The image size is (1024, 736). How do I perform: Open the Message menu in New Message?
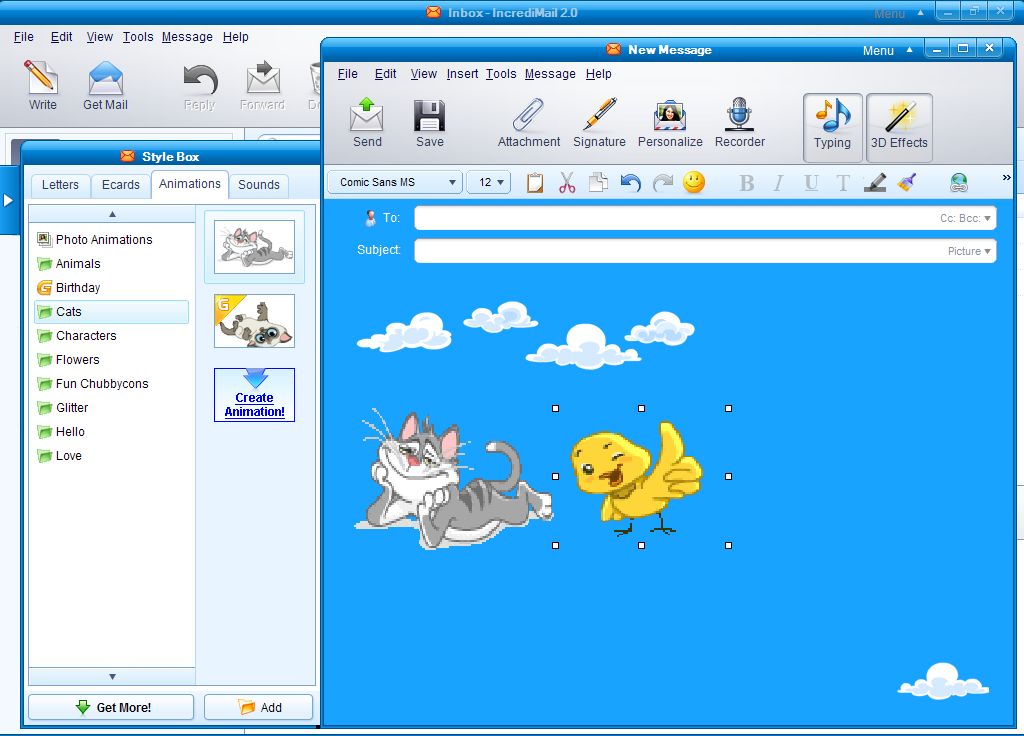coord(550,74)
